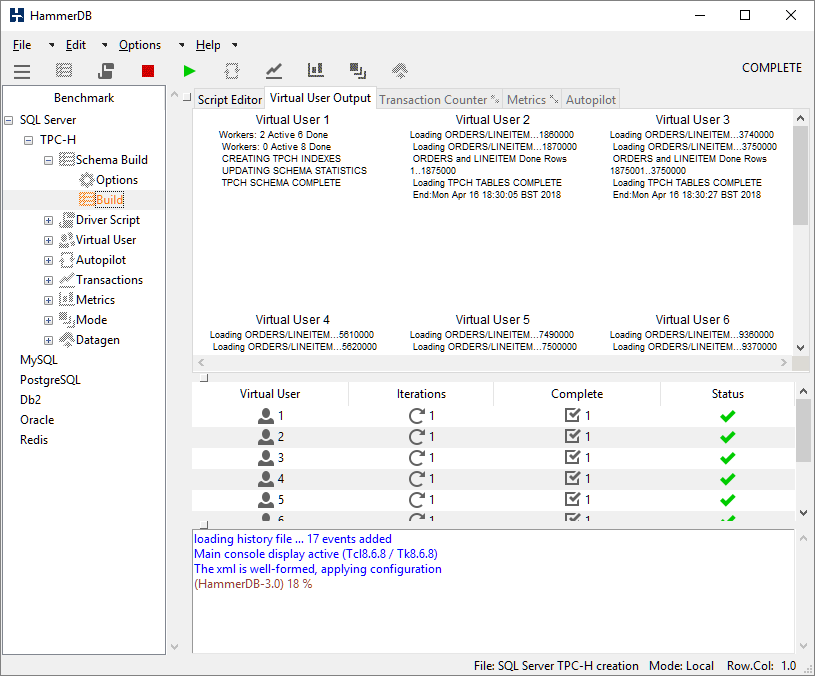Select Redis in the benchmark tree
The image size is (815, 676).
[34, 440]
